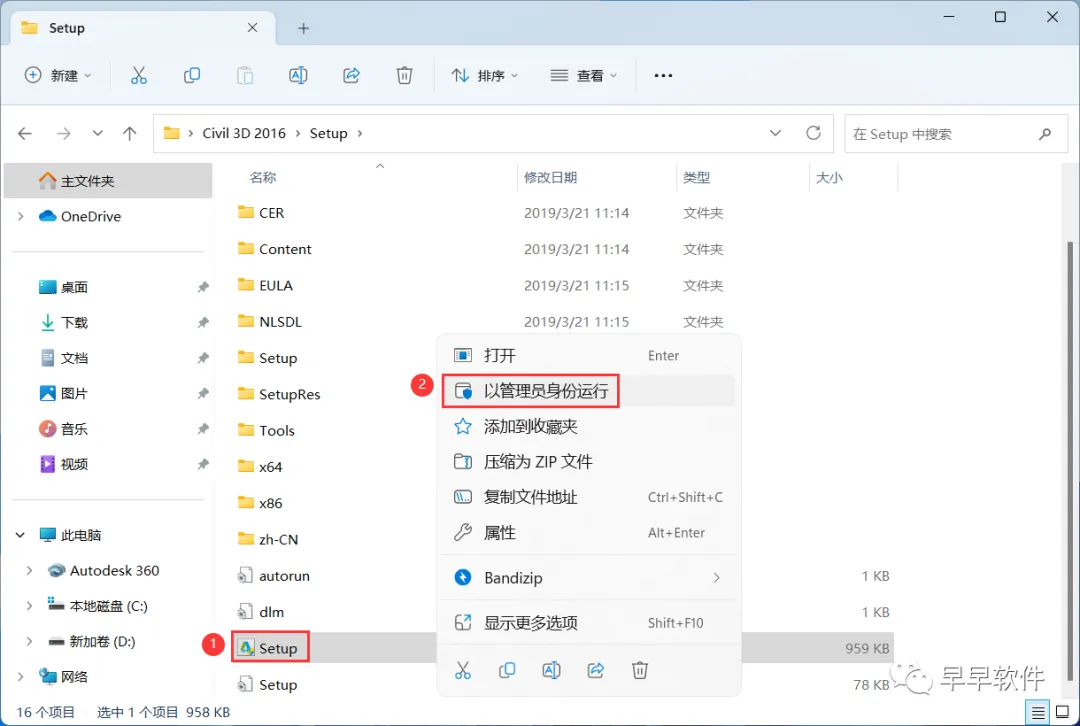This screenshot has width=1080, height=726.
Task: Click the Setup breadcrumb segment
Action: point(329,133)
